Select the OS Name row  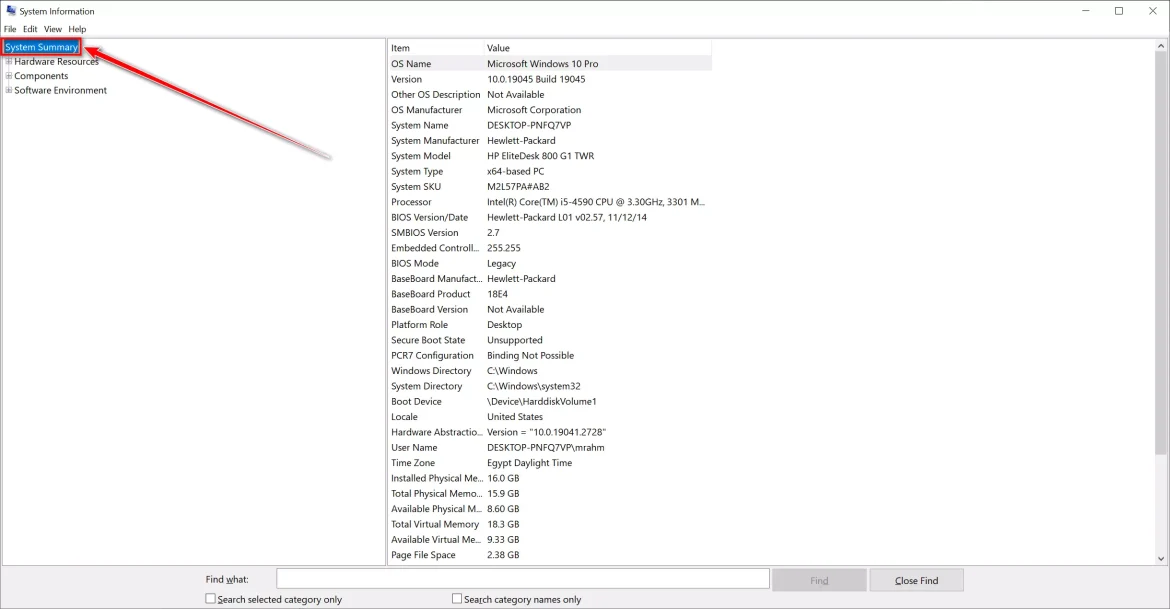550,63
